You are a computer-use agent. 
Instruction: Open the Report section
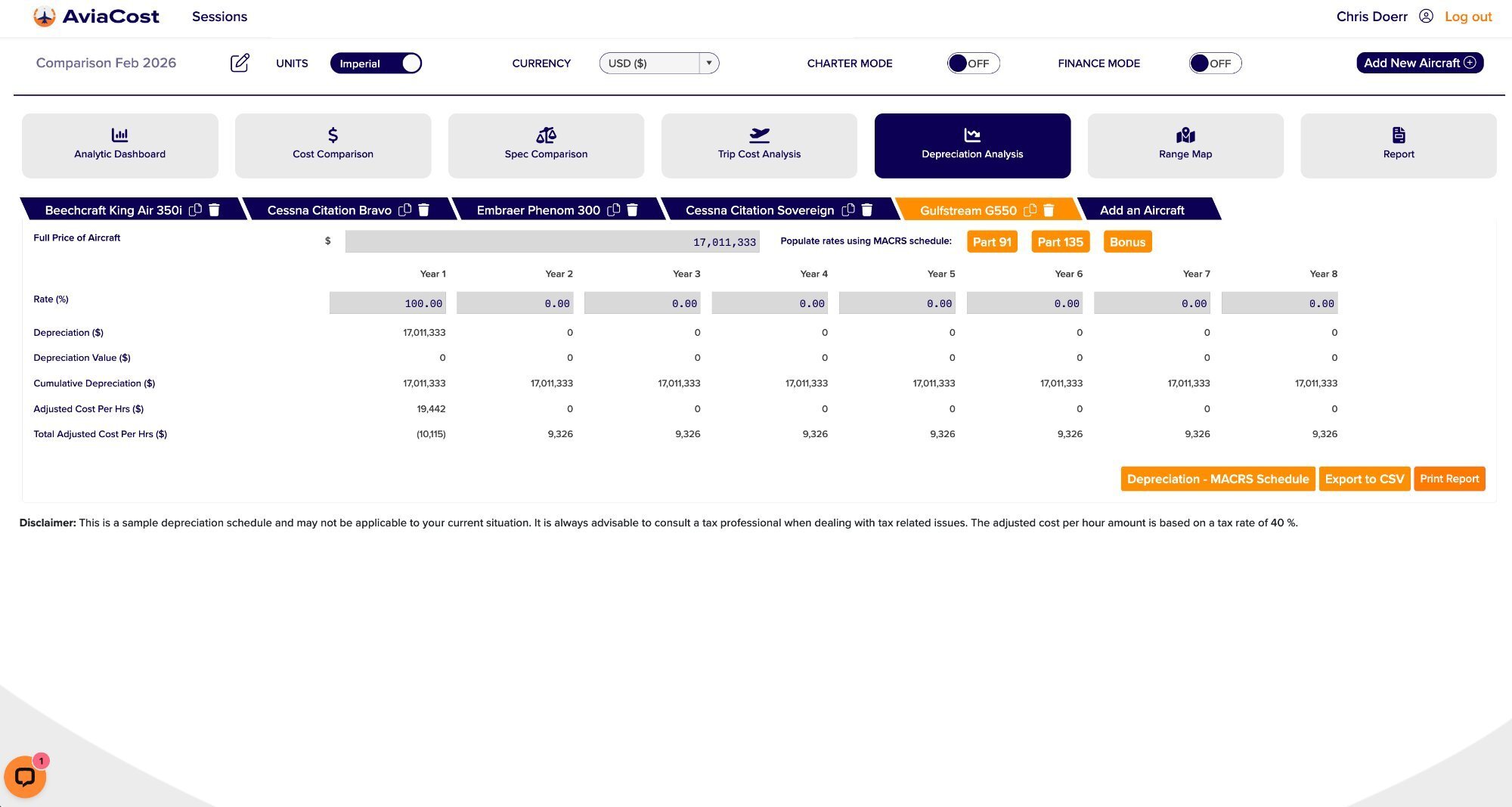pos(1398,145)
